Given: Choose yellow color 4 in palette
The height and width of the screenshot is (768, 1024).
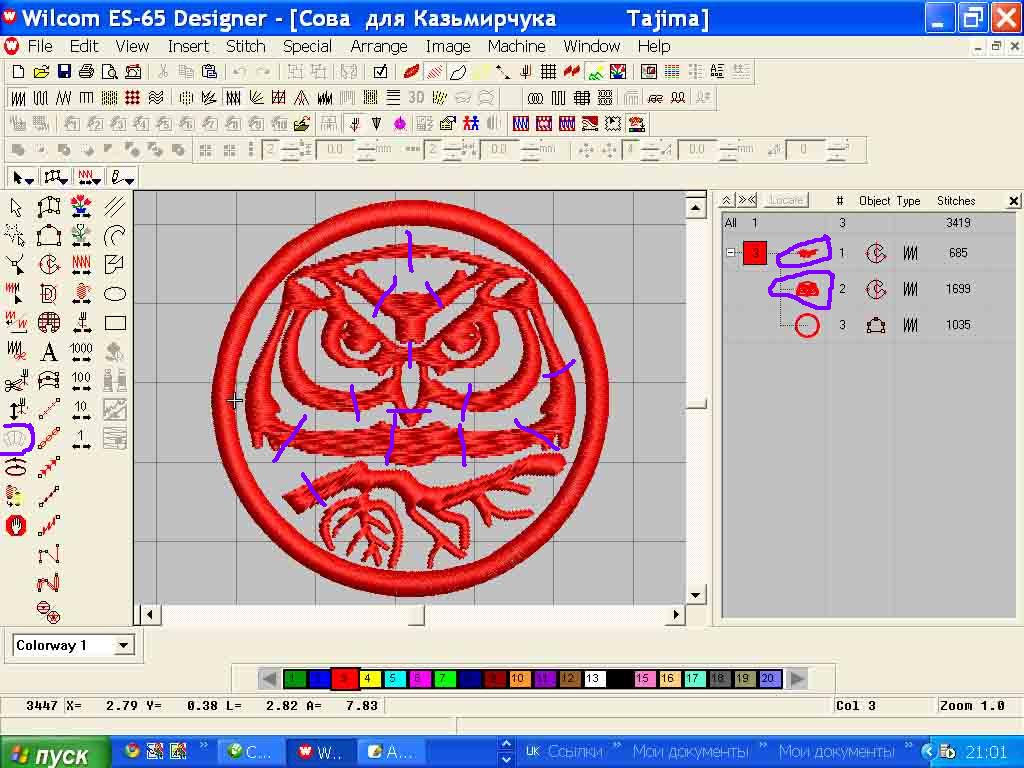Looking at the screenshot, I should (369, 679).
